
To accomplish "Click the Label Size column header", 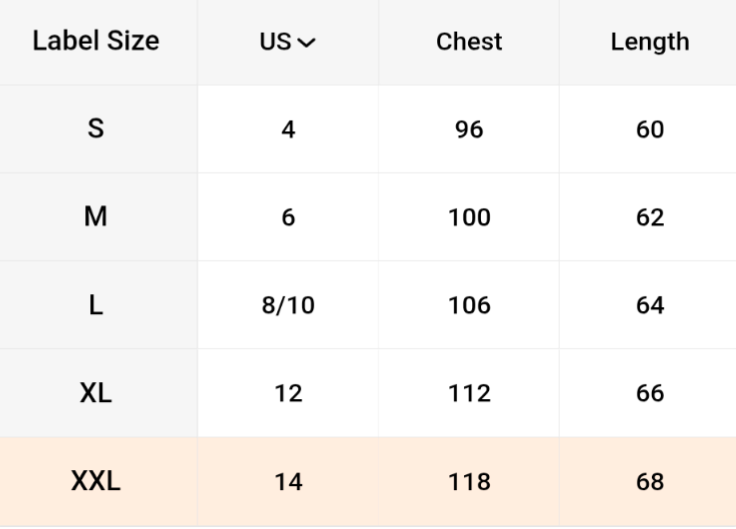I will 96,41.
